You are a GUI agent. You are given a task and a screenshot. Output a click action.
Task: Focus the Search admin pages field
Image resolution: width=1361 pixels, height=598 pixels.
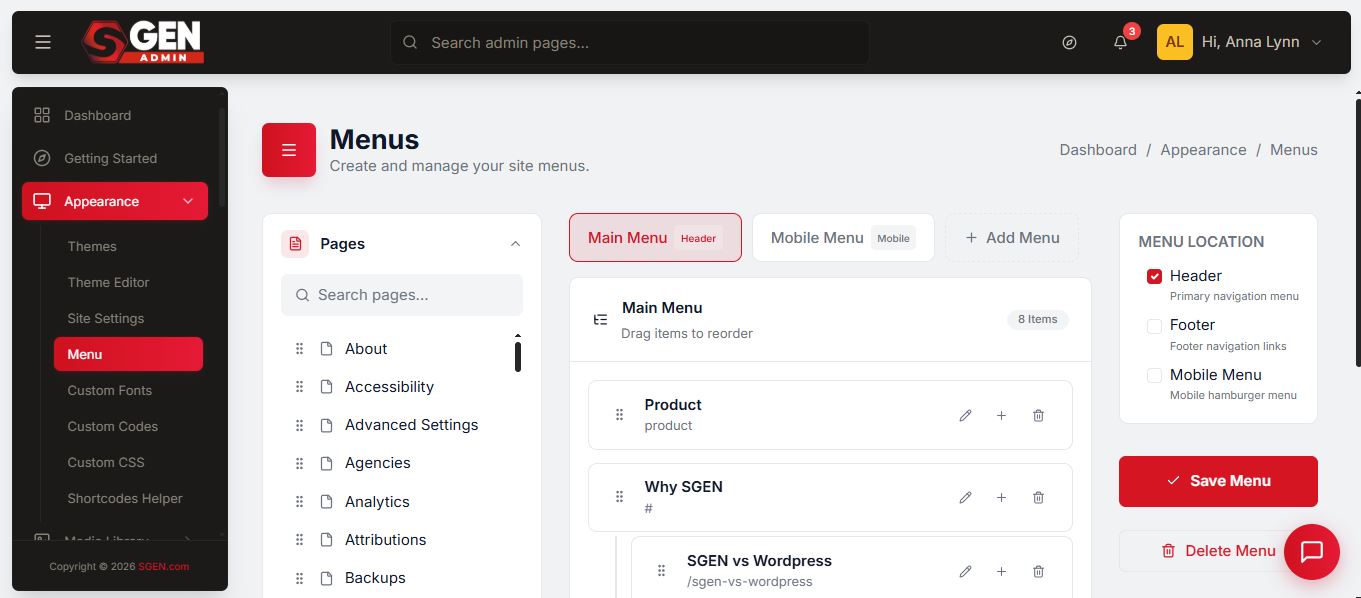tap(629, 42)
